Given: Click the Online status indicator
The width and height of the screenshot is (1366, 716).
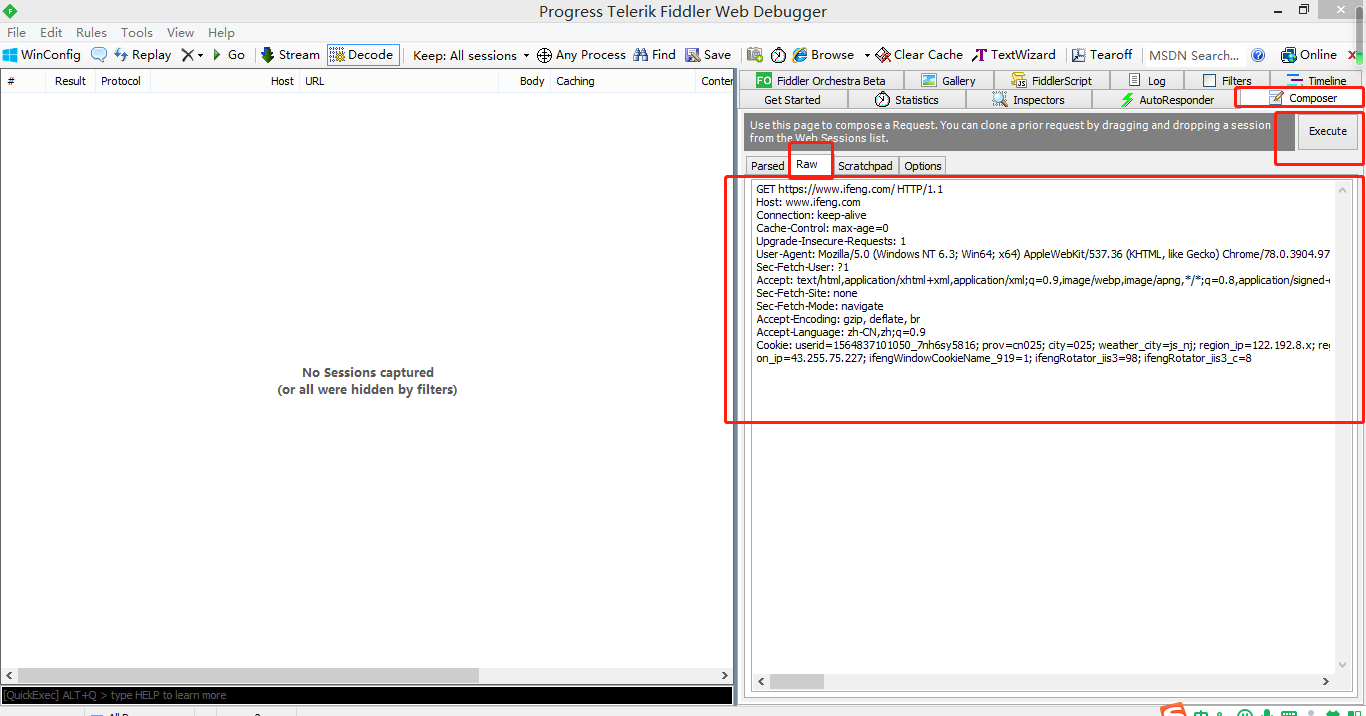Looking at the screenshot, I should [x=1309, y=55].
